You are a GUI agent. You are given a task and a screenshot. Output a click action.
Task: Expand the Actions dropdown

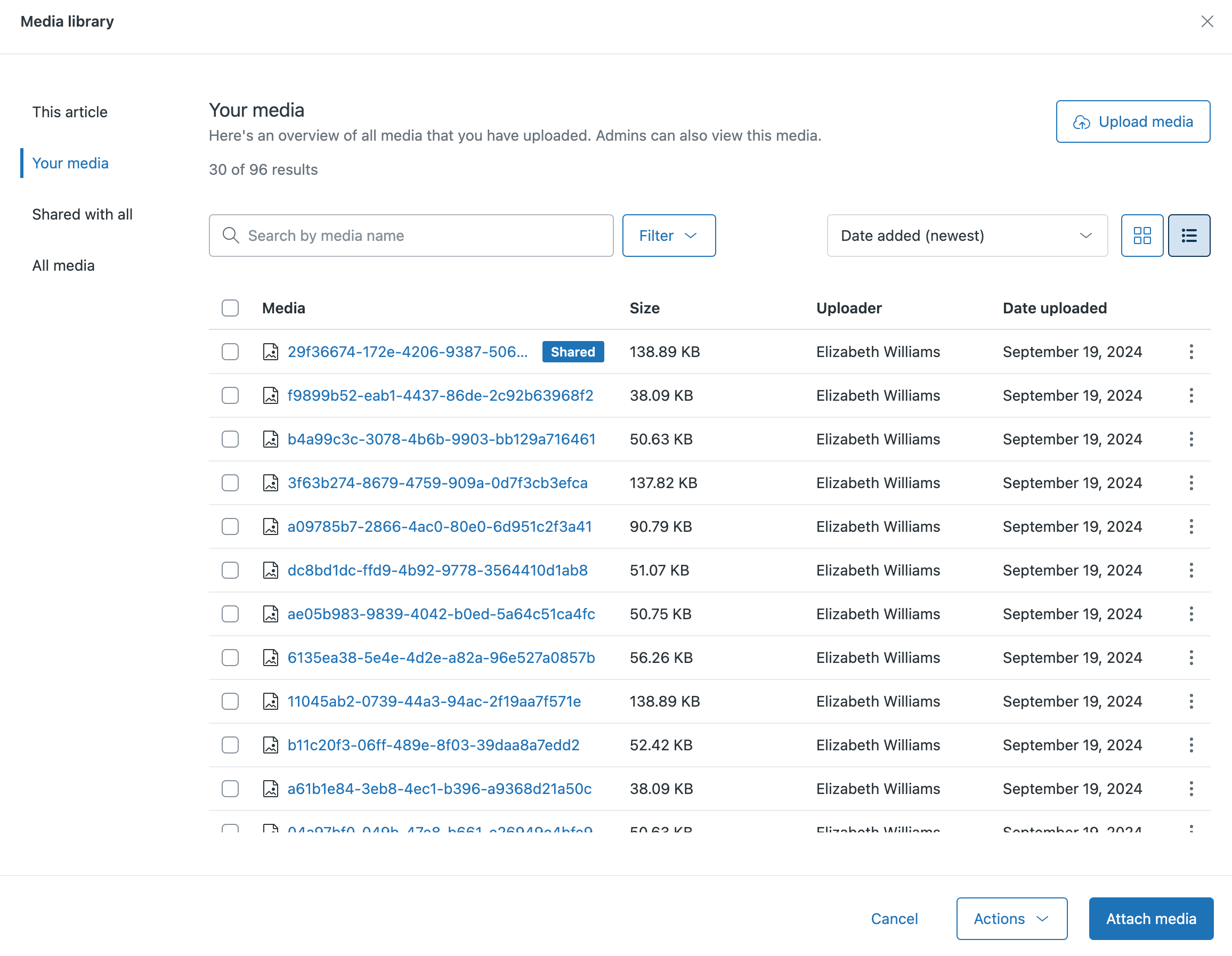point(1011,918)
